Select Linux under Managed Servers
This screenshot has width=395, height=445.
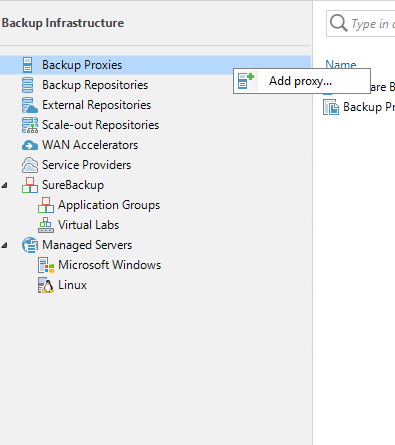[72, 285]
